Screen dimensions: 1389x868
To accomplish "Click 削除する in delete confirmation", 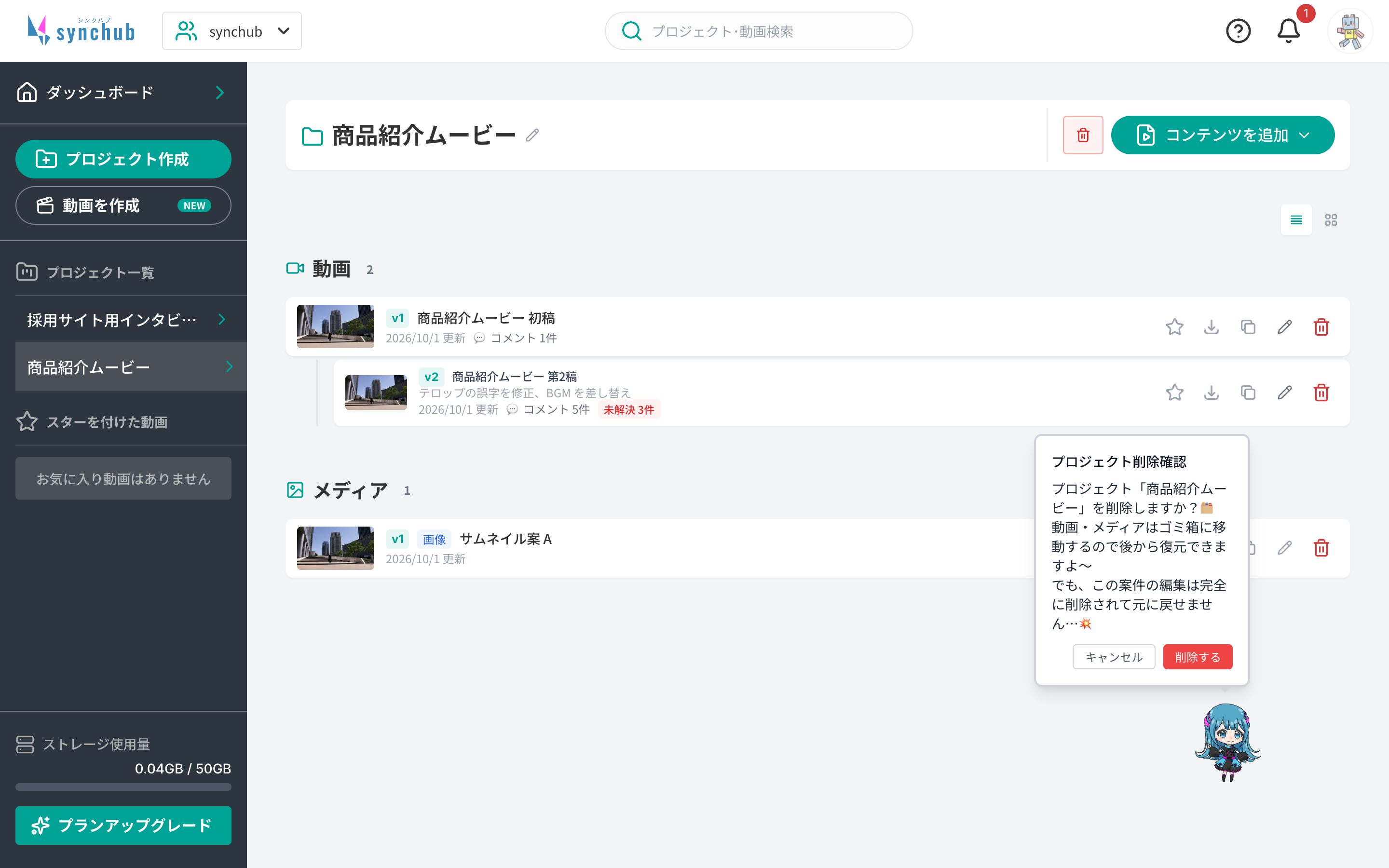I will tap(1198, 657).
